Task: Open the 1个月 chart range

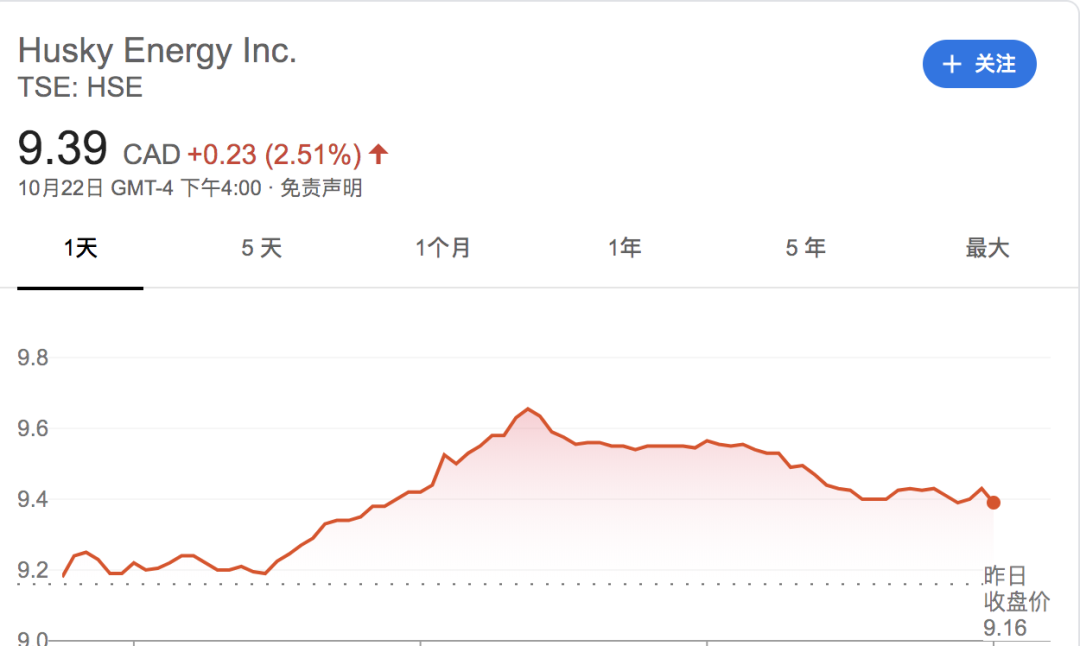Action: 443,248
